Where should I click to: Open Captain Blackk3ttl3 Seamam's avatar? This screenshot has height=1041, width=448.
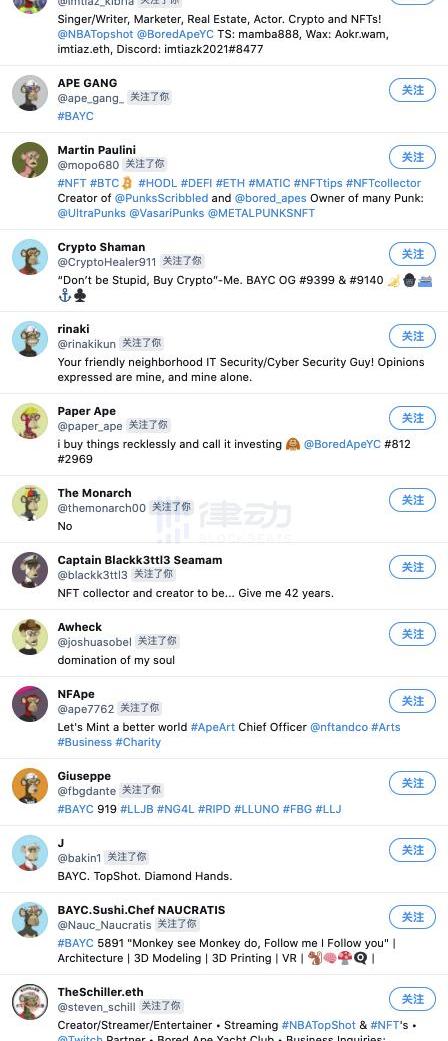pos(30,570)
